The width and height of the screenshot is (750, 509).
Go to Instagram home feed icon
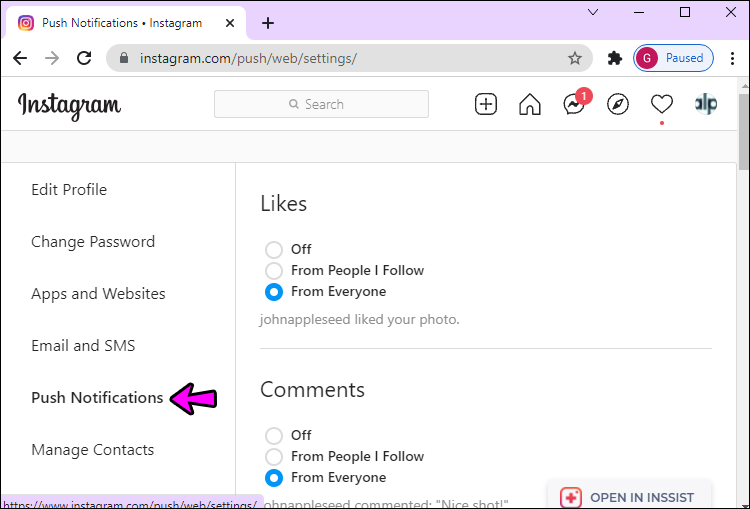529,104
